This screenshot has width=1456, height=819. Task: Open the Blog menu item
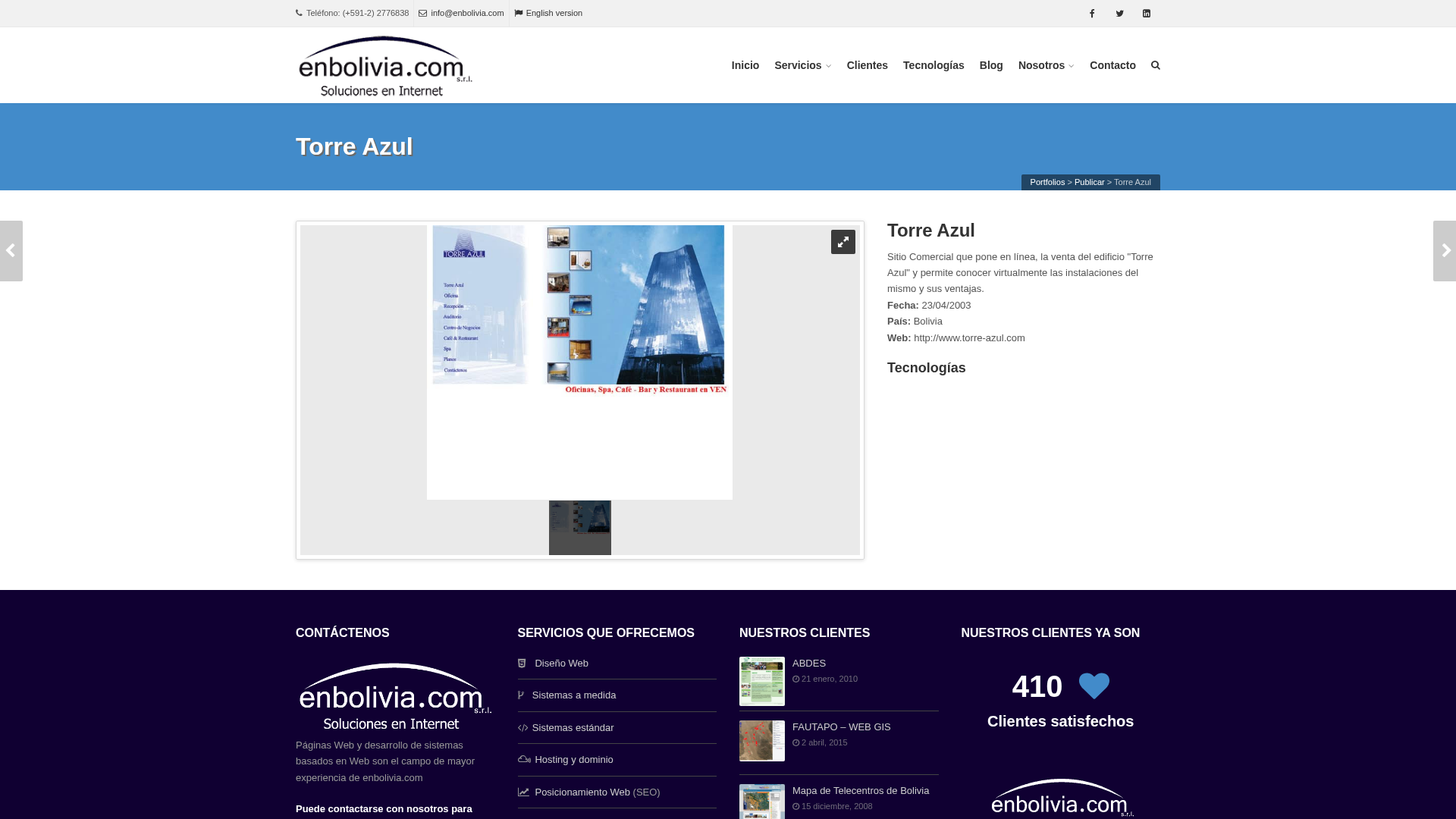(990, 65)
